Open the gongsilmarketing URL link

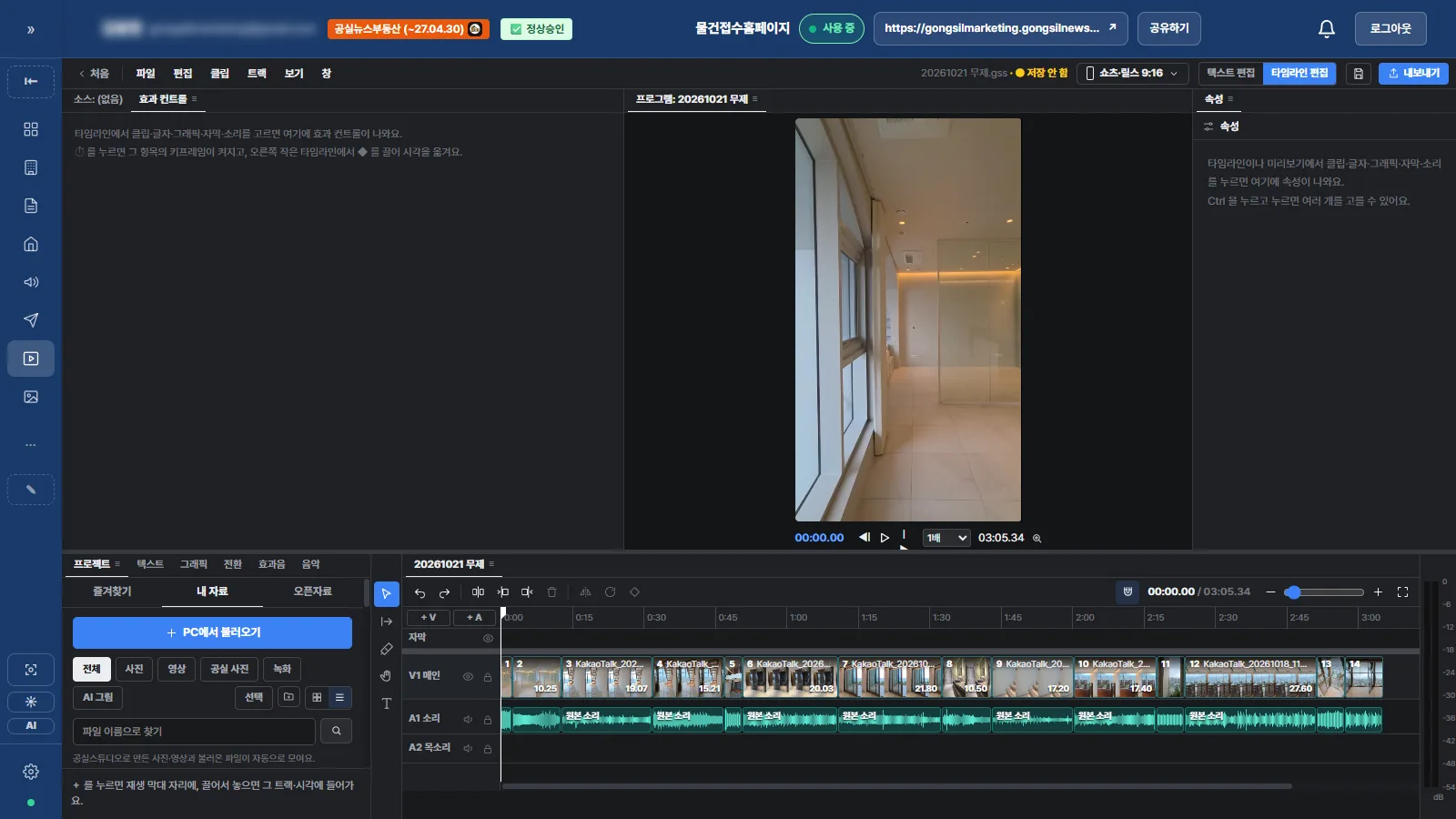(1000, 28)
